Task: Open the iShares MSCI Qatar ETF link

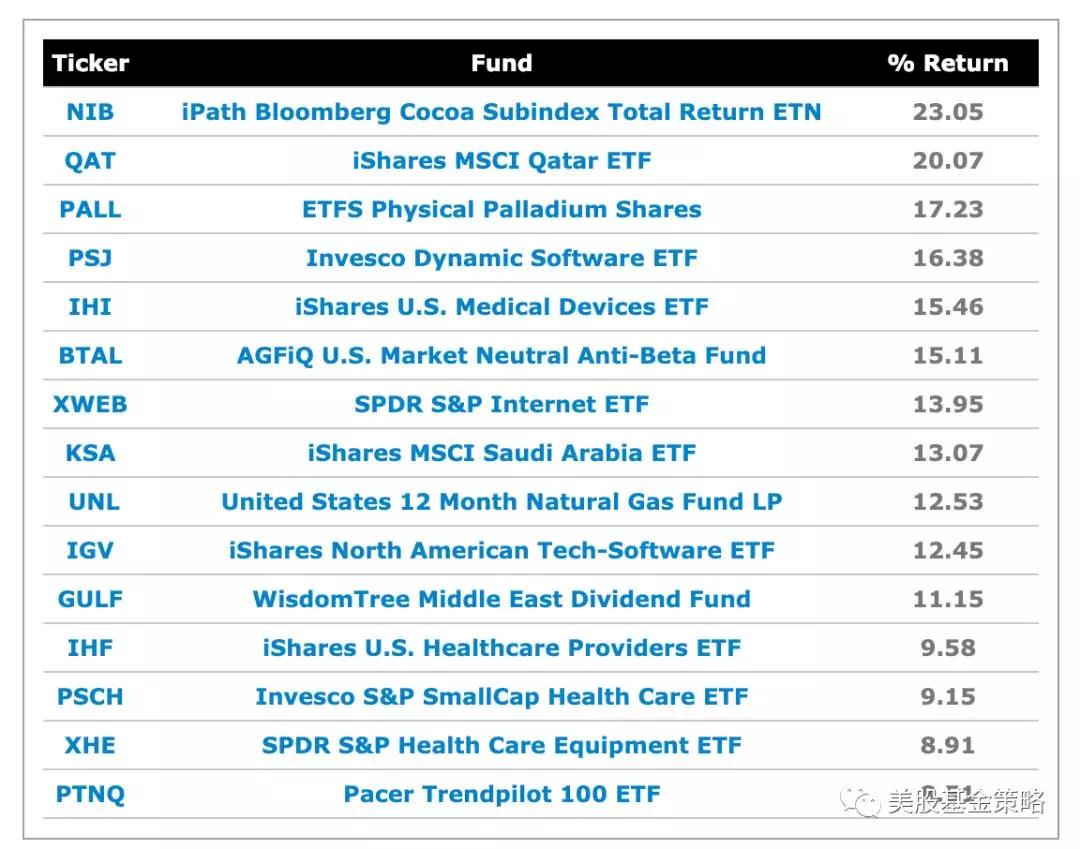Action: [x=501, y=161]
